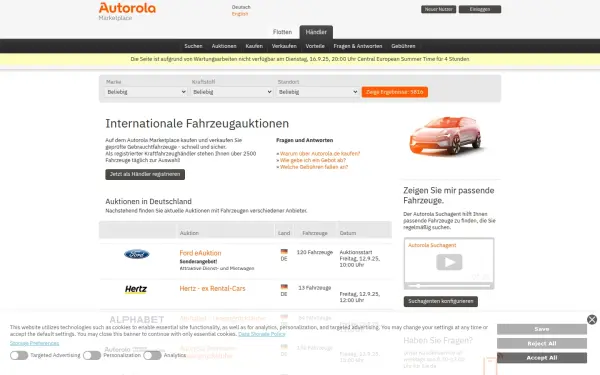This screenshot has width=600, height=375.
Task: Click the Land column header
Action: pos(284,233)
